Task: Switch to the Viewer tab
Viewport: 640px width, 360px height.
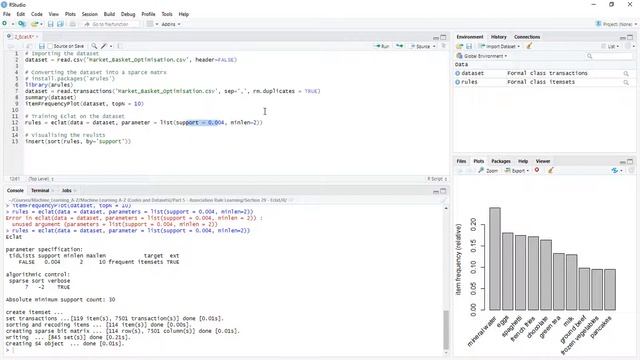Action: pyautogui.click(x=542, y=161)
